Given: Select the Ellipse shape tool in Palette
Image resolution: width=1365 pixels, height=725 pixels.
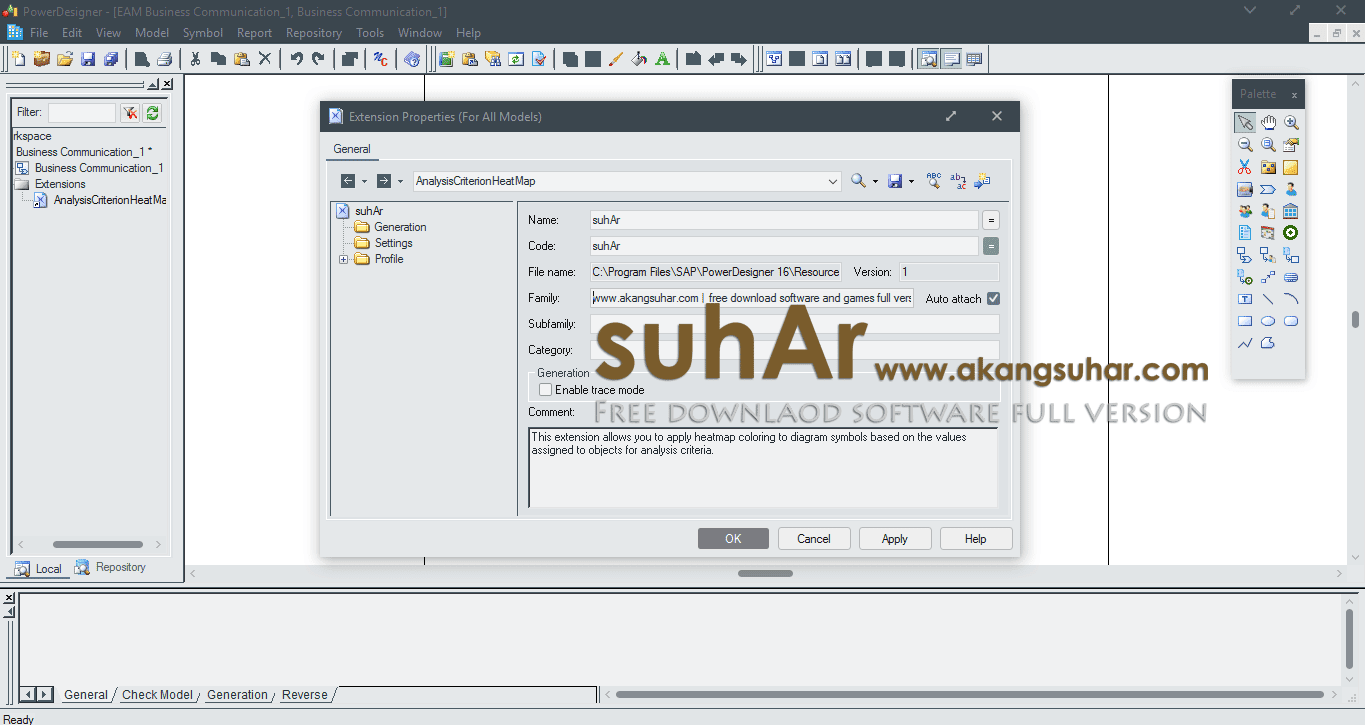Looking at the screenshot, I should coord(1268,321).
